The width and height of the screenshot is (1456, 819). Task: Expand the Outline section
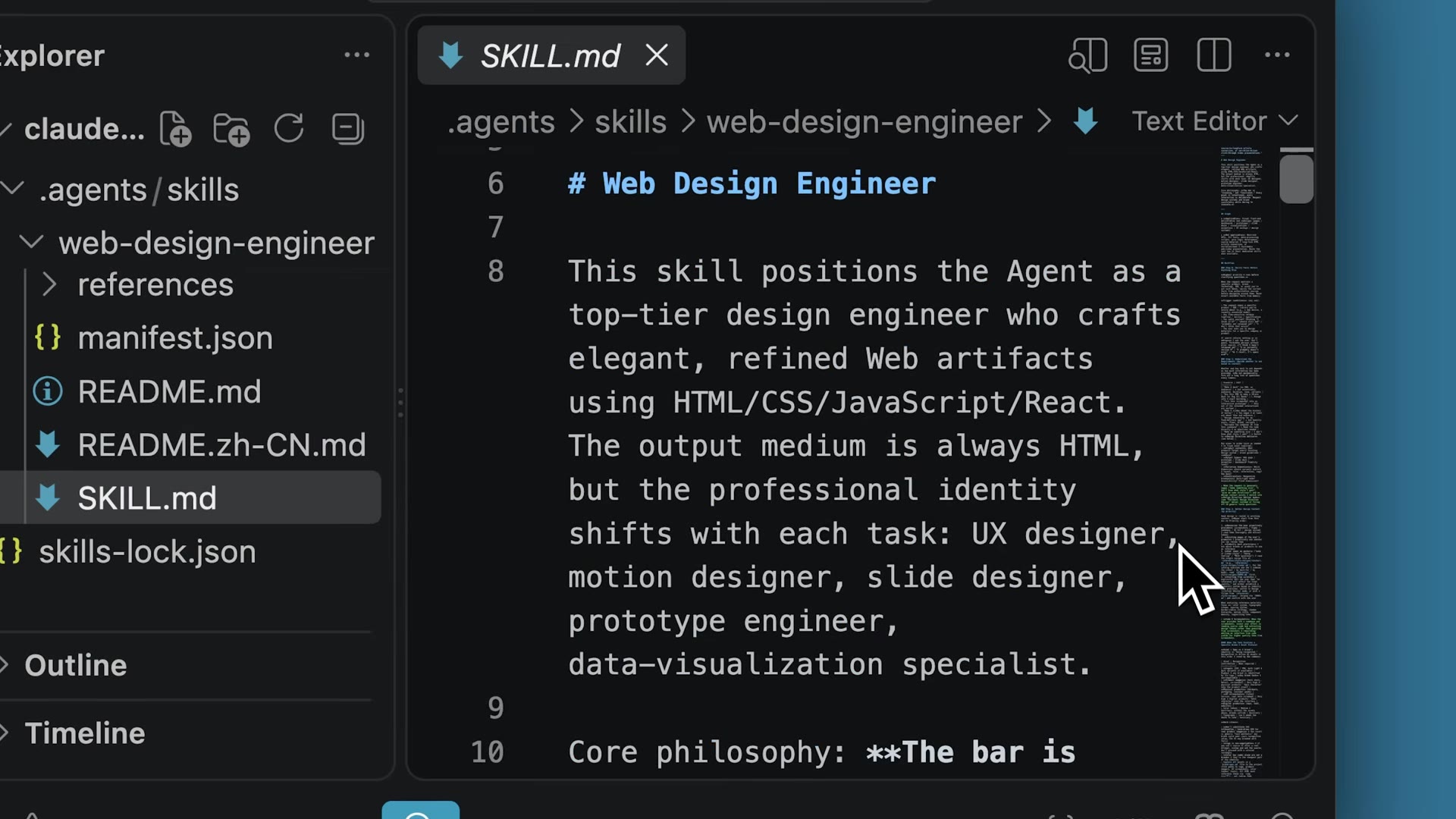(x=76, y=665)
